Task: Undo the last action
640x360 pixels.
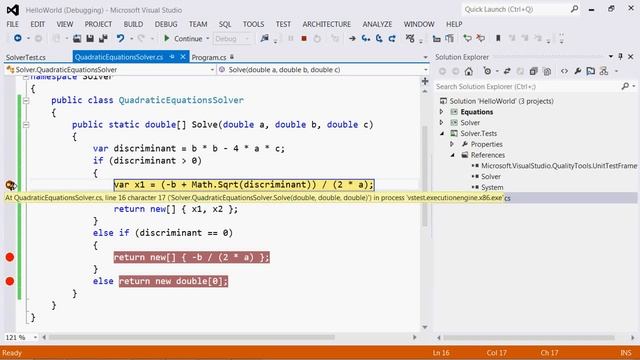Action: point(120,38)
